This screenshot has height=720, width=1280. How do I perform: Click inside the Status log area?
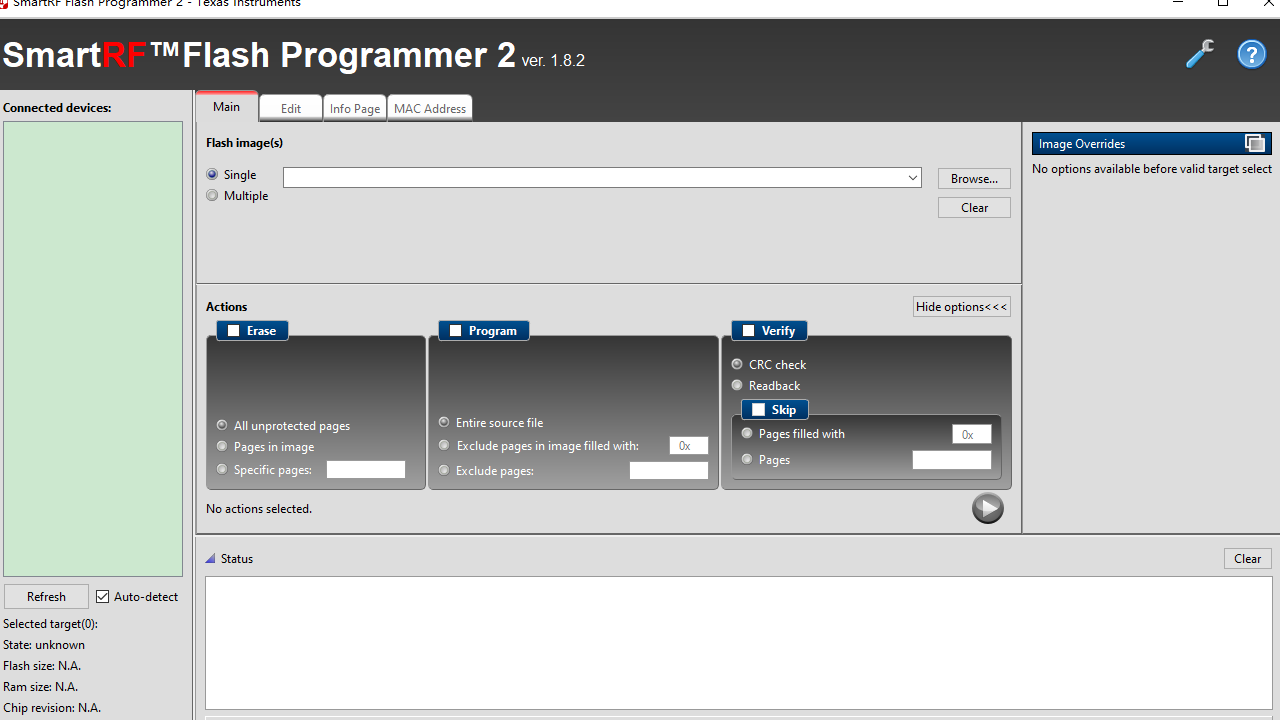(739, 643)
